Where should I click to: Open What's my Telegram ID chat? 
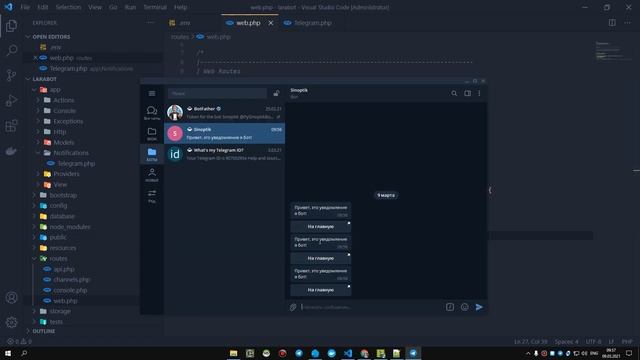coord(224,154)
